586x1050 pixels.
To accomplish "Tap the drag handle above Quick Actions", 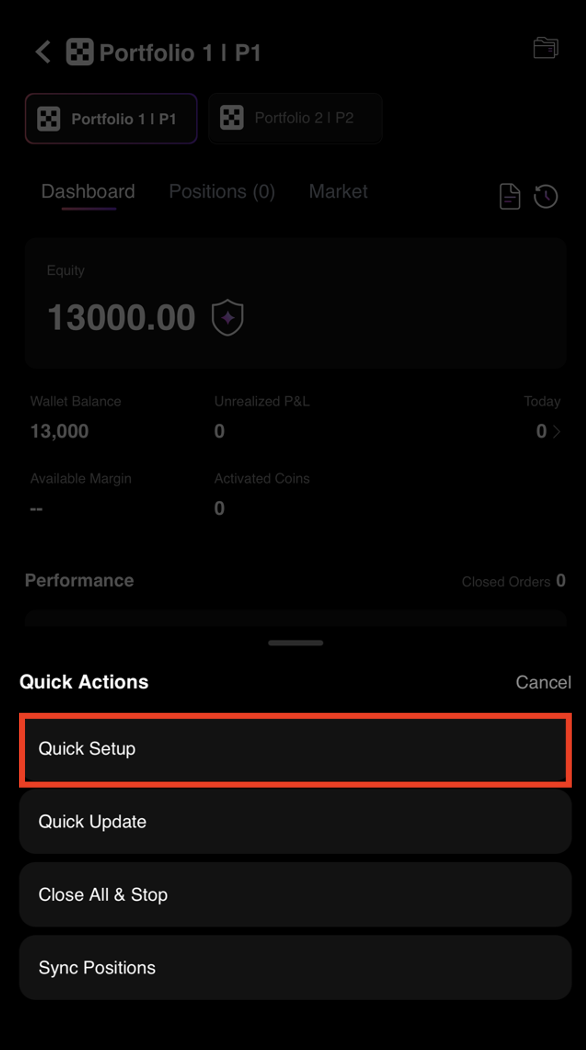I will (295, 643).
